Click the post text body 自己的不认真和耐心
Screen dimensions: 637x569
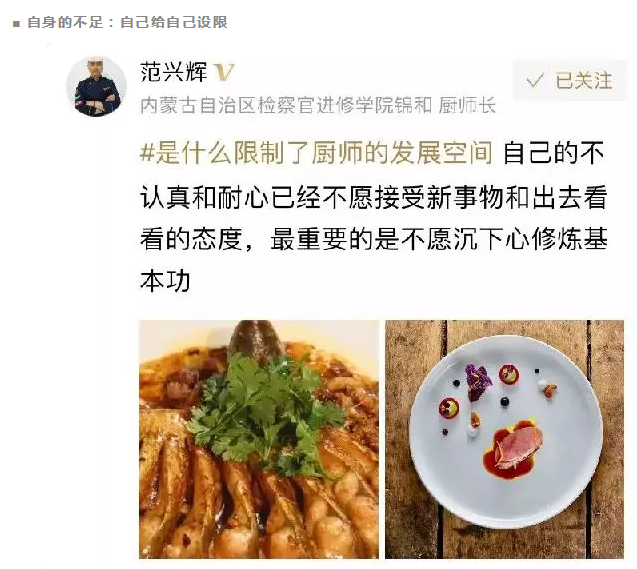(373, 217)
